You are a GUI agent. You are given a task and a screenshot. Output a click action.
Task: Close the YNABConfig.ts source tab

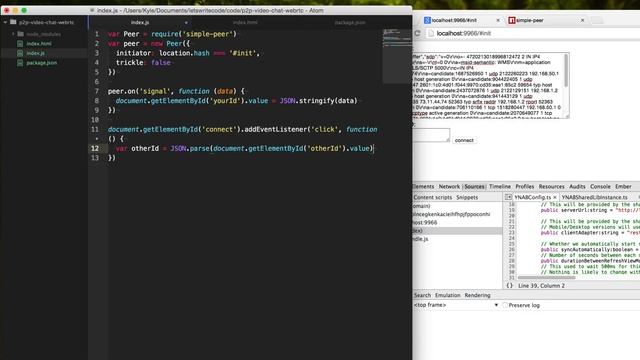[555, 197]
